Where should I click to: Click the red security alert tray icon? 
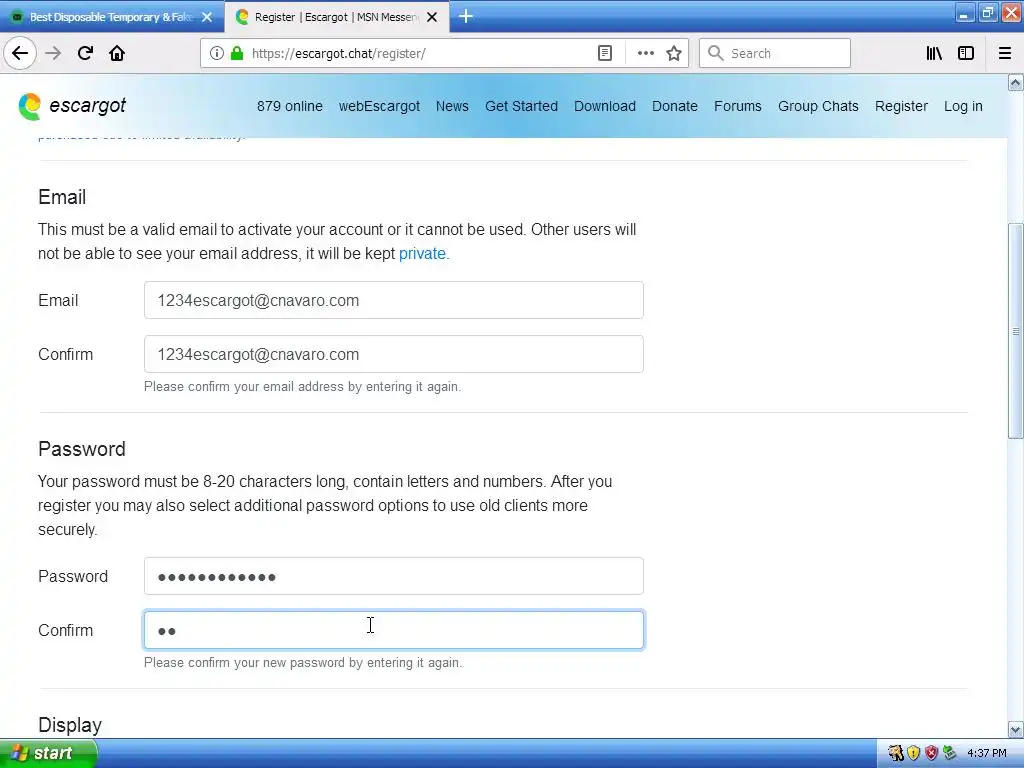click(x=931, y=753)
